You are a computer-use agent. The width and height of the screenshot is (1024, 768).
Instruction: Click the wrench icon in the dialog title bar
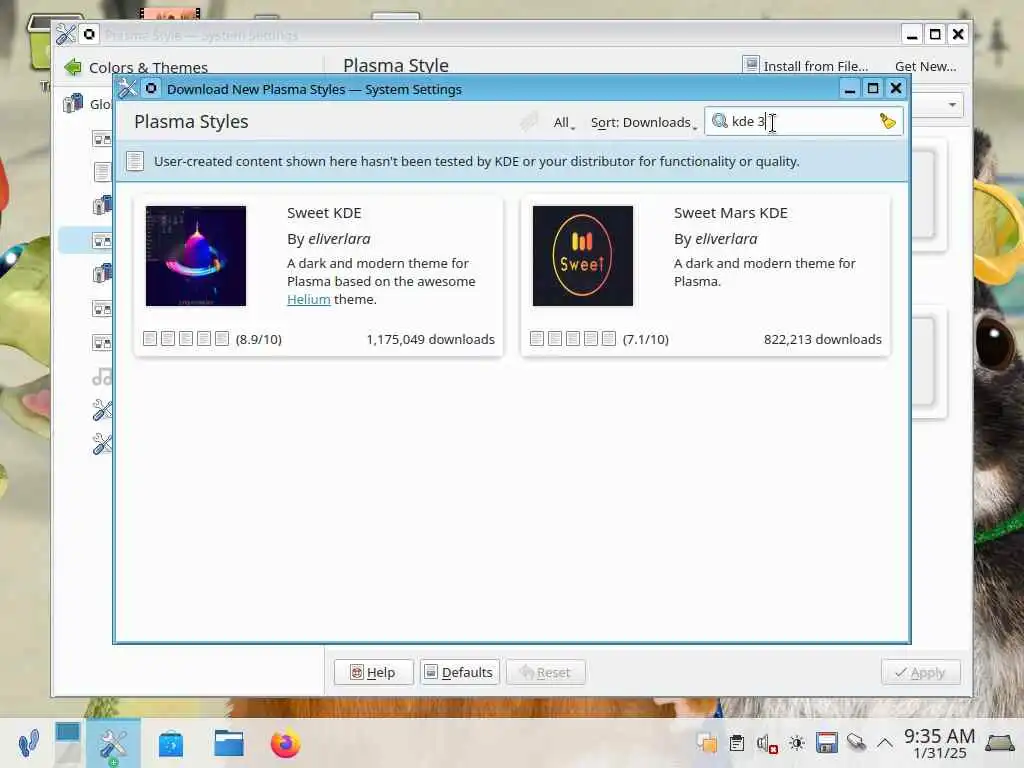coord(127,88)
